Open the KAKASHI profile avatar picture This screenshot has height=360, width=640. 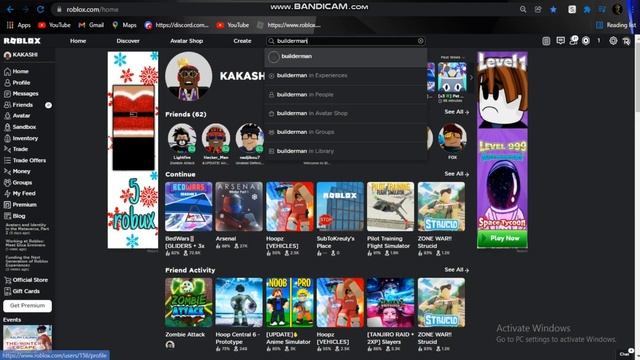(189, 76)
